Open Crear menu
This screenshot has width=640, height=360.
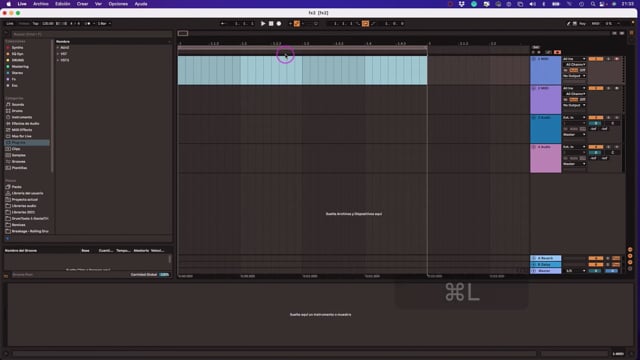[82, 4]
